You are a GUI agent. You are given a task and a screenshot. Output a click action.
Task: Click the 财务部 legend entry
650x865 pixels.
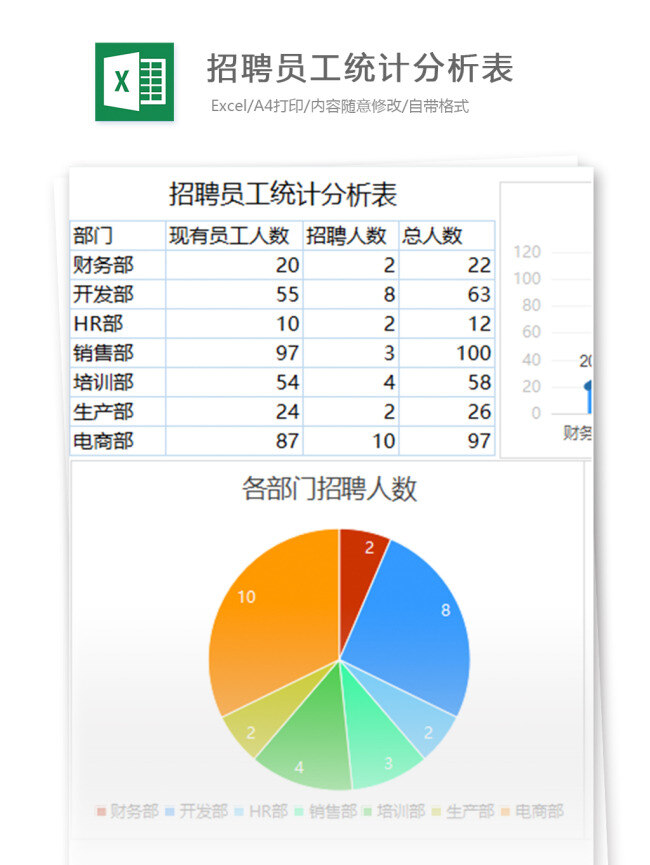pyautogui.click(x=127, y=811)
